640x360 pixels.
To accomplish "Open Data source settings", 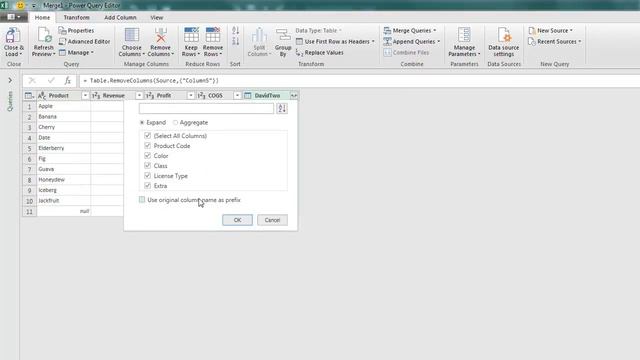I will [504, 42].
